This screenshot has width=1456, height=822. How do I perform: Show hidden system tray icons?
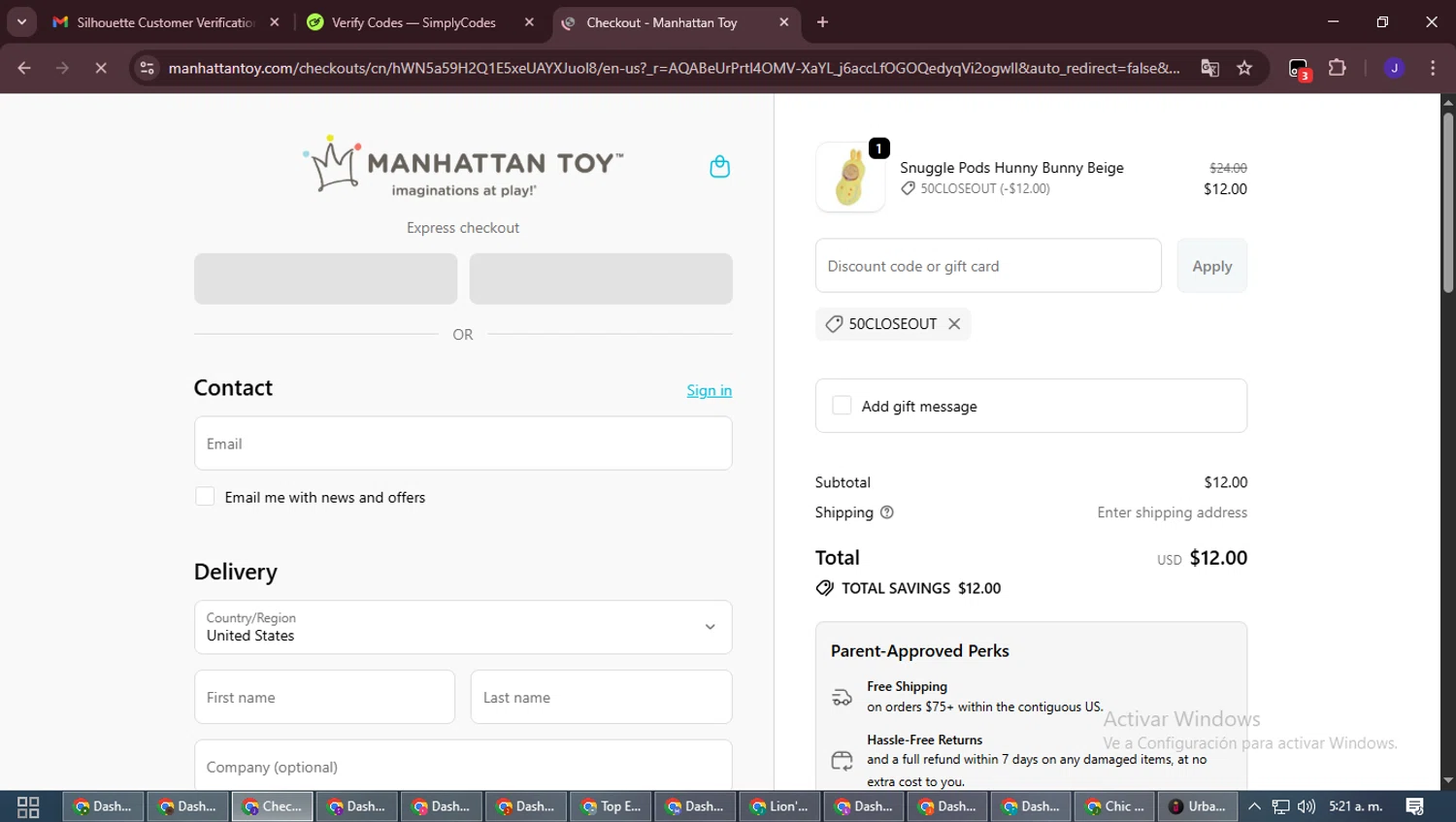pos(1254,806)
